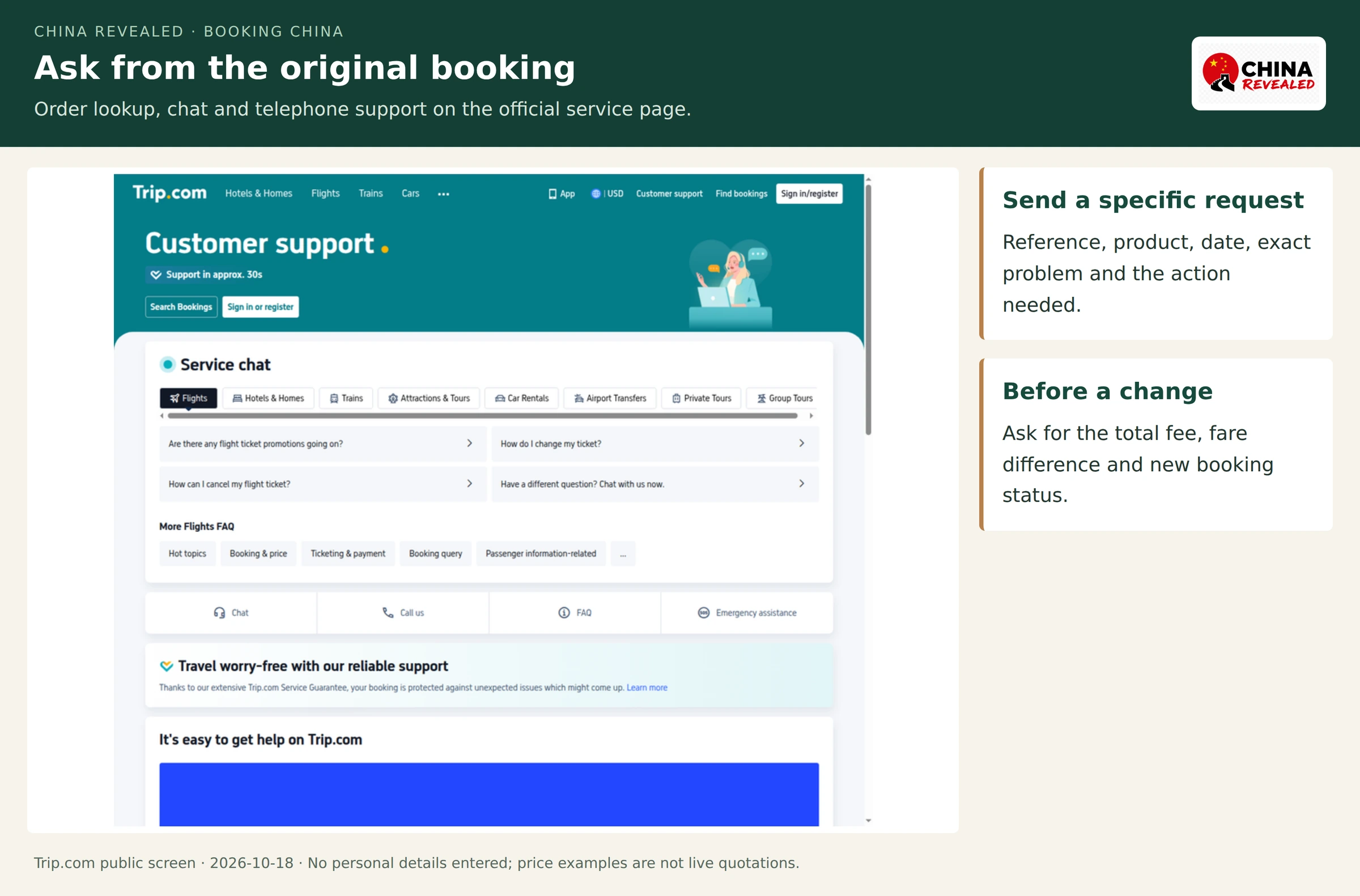Open the Learn more link

point(647,688)
